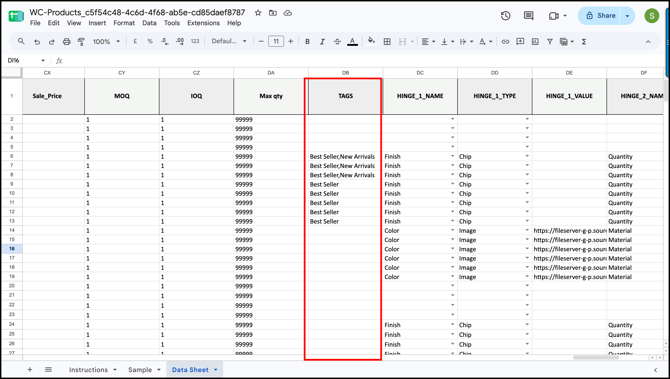Click the font size field showing 11
Image resolution: width=670 pixels, height=379 pixels.
pyautogui.click(x=276, y=41)
